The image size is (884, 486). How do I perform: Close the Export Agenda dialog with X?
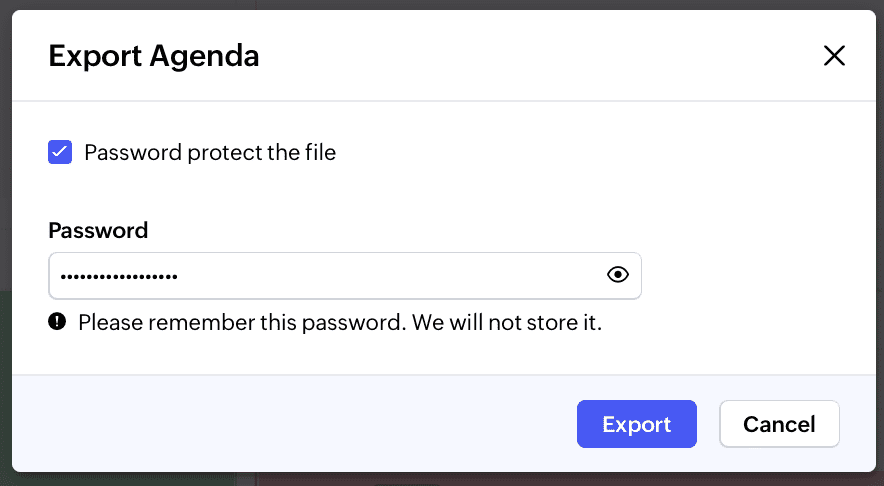pos(834,56)
